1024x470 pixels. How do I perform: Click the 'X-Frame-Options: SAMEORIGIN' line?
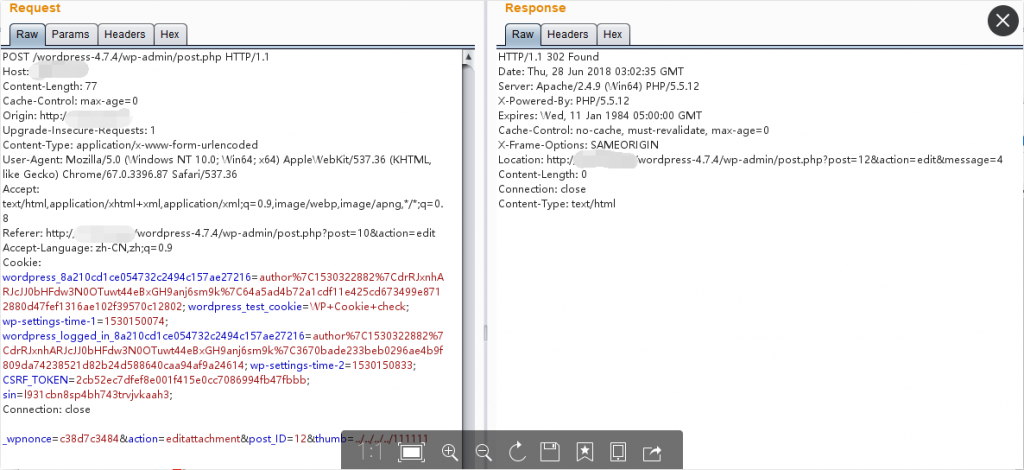tap(579, 145)
